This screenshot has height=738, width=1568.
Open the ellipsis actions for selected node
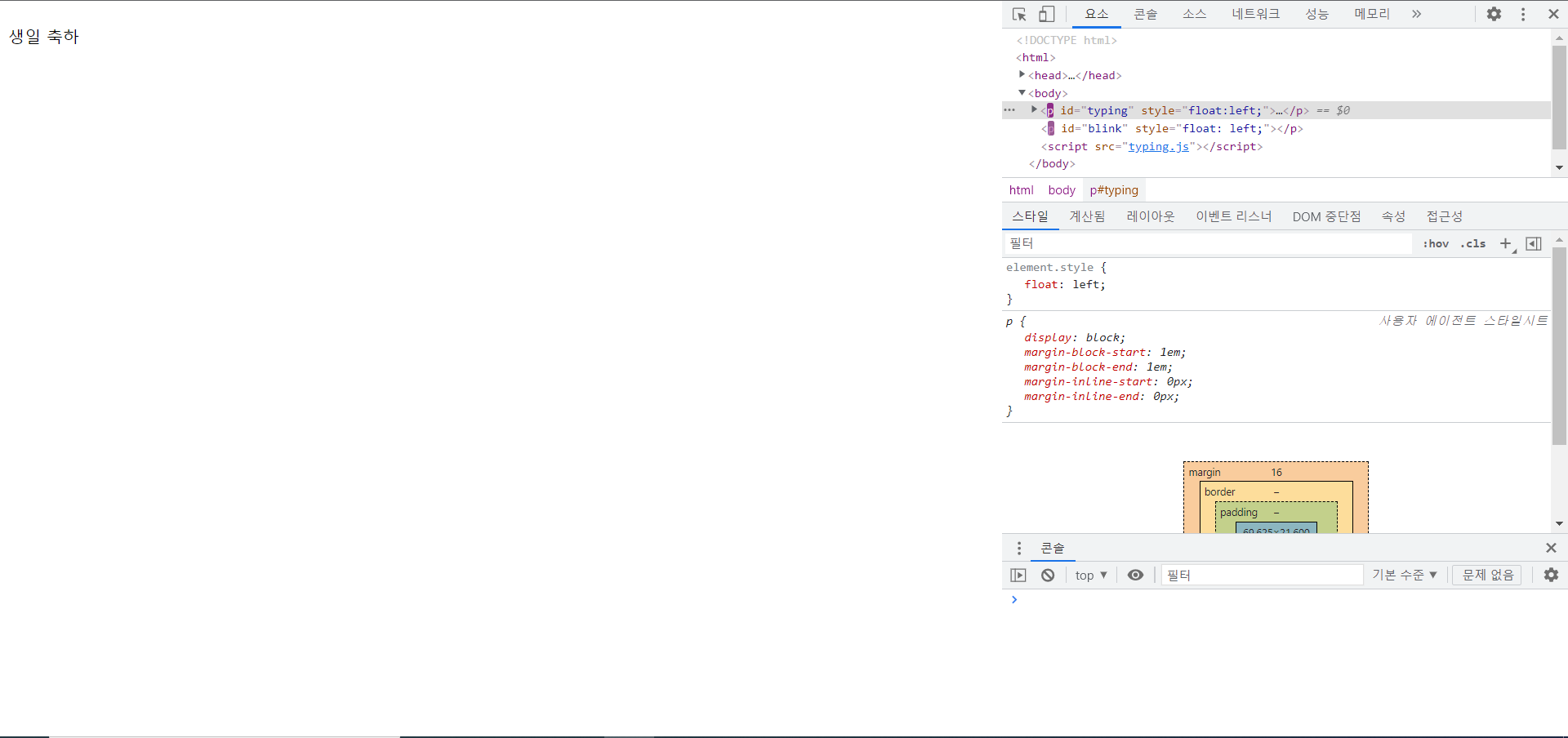(1009, 110)
